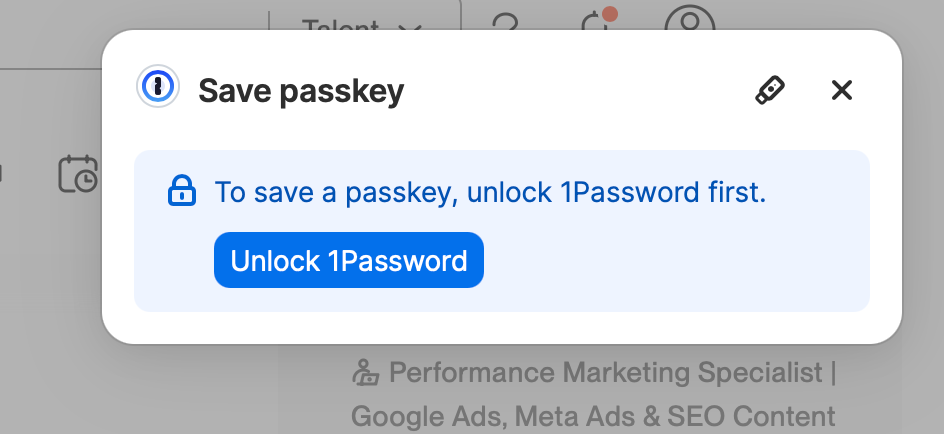This screenshot has width=944, height=434.
Task: Click the person icon beside job title
Action: tap(366, 374)
